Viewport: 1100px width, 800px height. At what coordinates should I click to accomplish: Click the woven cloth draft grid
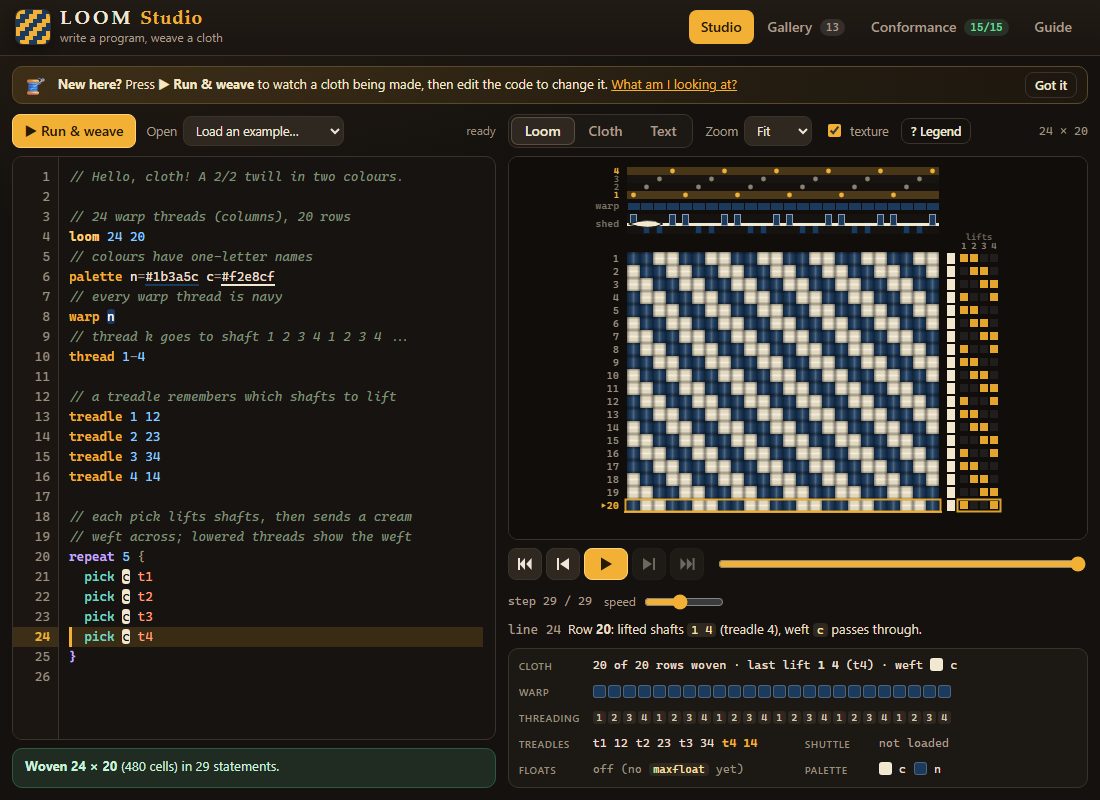pyautogui.click(x=782, y=382)
